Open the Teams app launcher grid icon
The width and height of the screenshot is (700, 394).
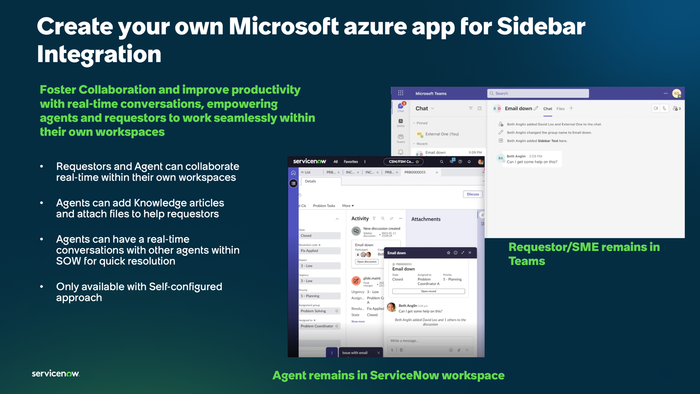(400, 93)
